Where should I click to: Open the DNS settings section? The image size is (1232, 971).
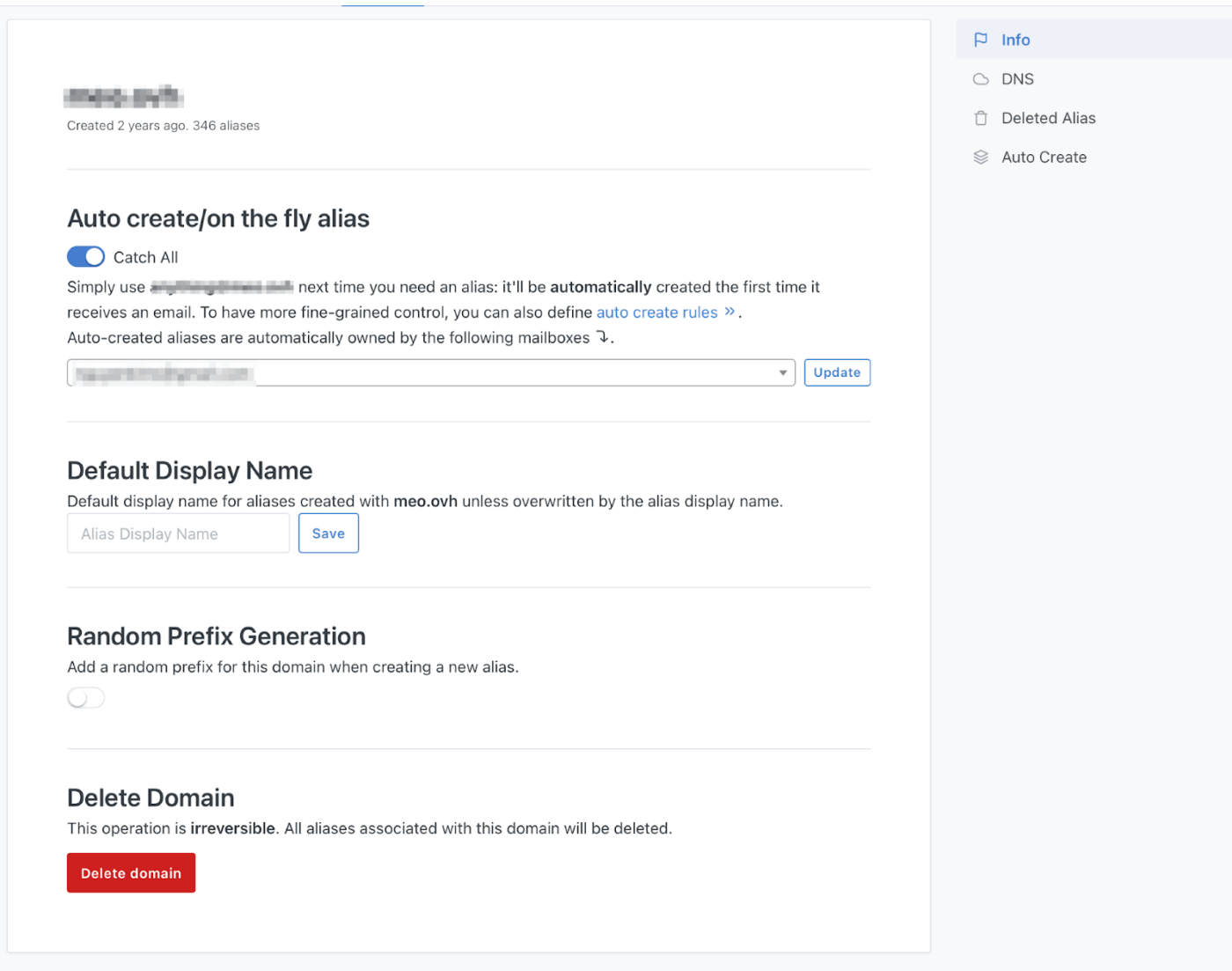1017,78
